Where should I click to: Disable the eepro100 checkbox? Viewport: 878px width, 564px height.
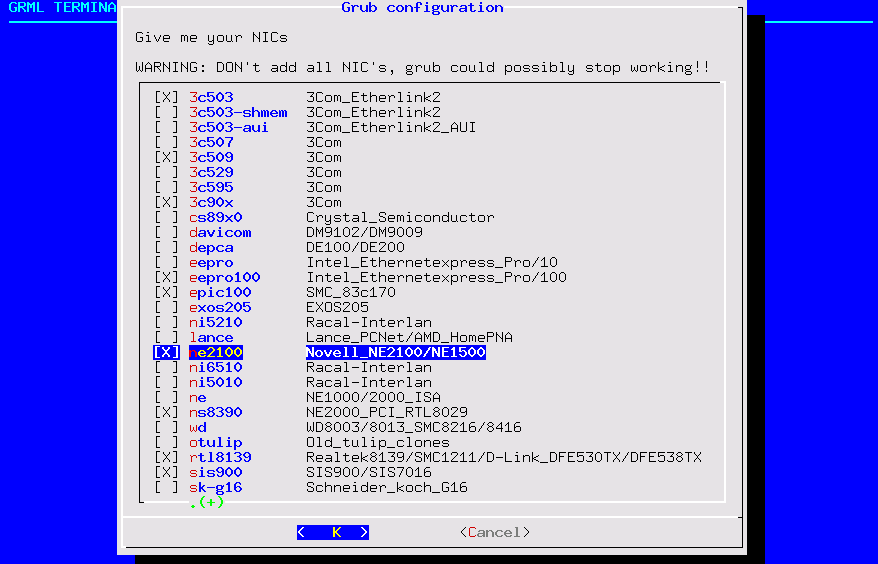tap(166, 277)
